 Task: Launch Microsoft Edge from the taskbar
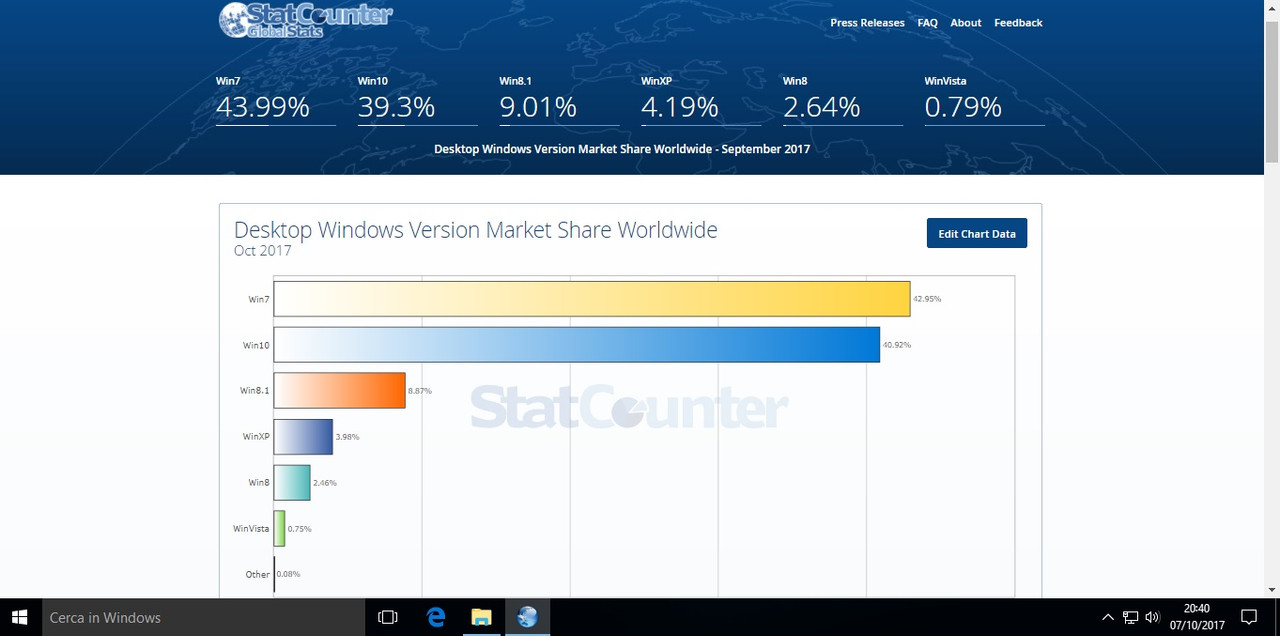(x=436, y=617)
